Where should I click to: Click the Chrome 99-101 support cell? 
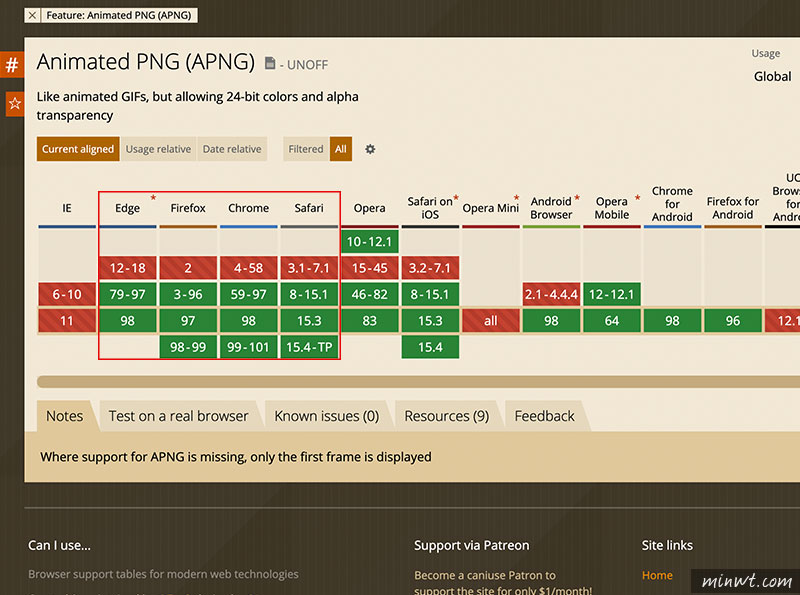coord(248,347)
